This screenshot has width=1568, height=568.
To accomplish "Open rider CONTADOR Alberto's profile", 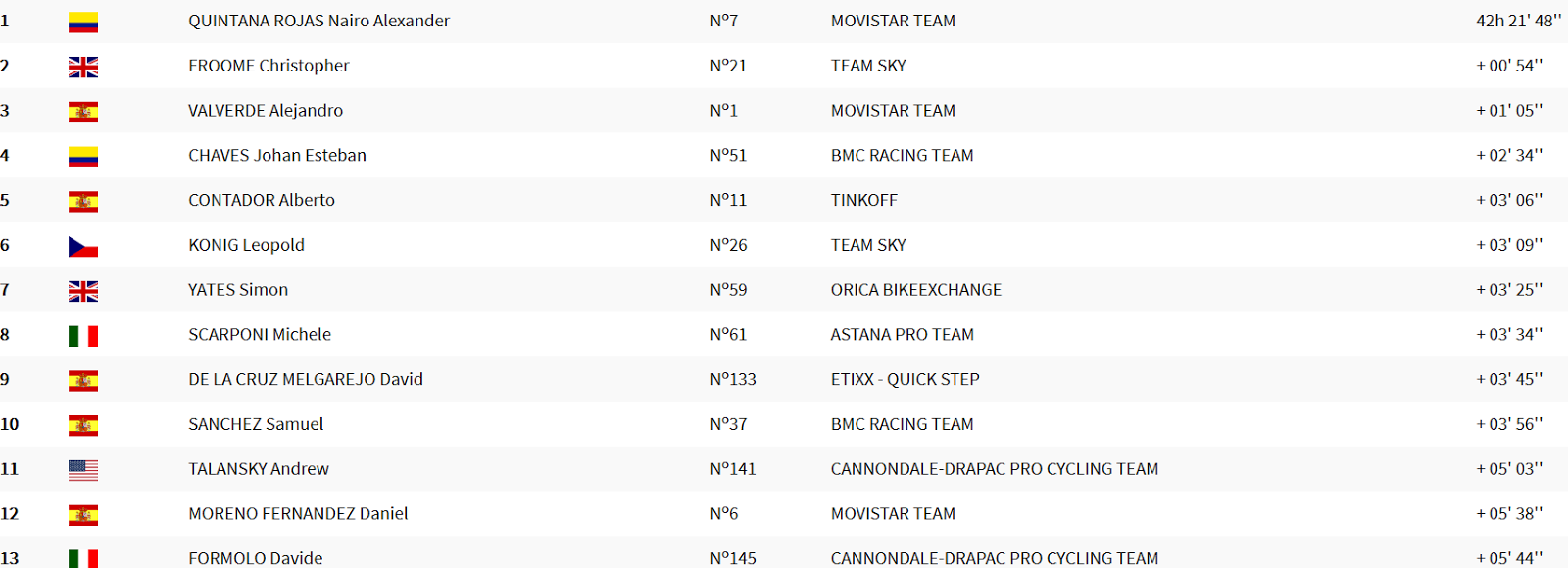I will 262,200.
